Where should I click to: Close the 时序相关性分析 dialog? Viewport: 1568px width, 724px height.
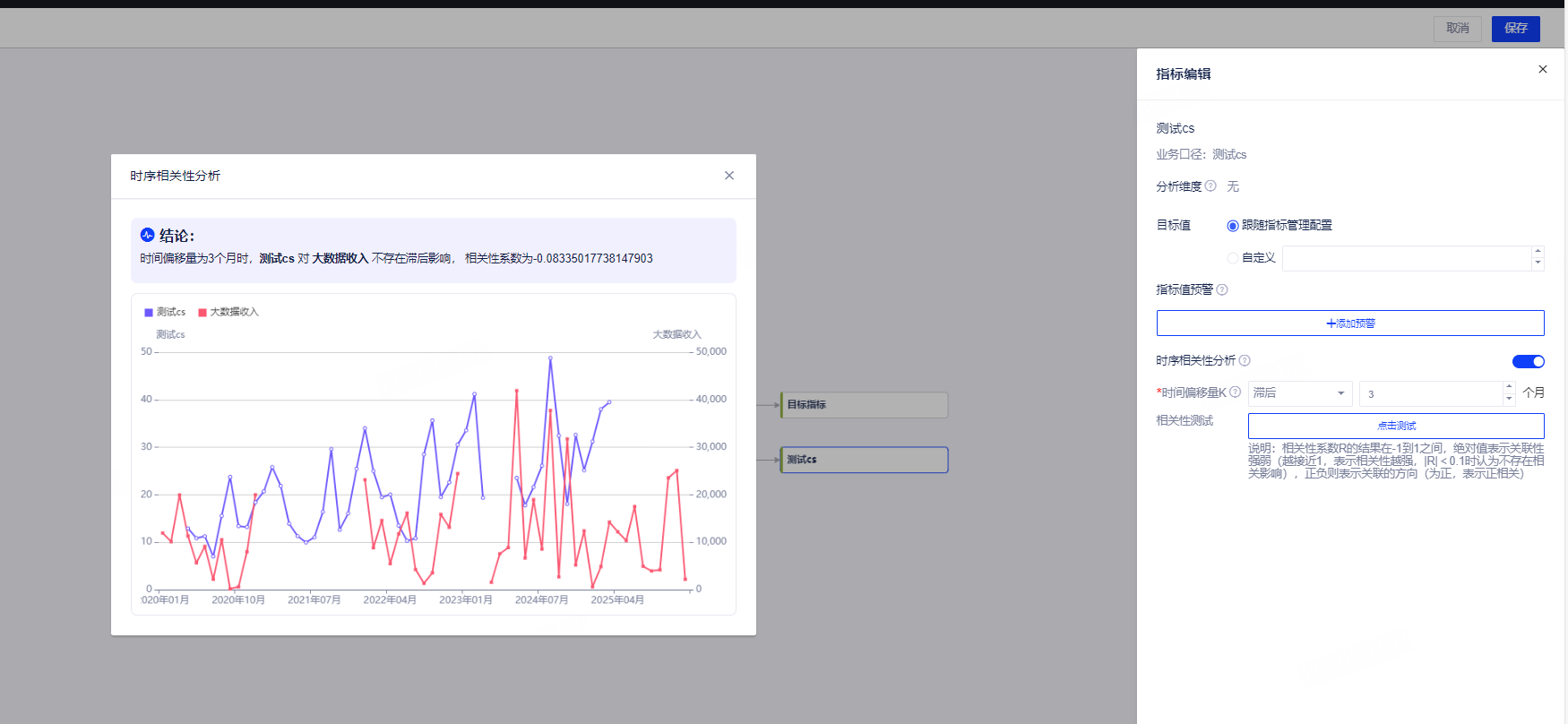click(729, 176)
